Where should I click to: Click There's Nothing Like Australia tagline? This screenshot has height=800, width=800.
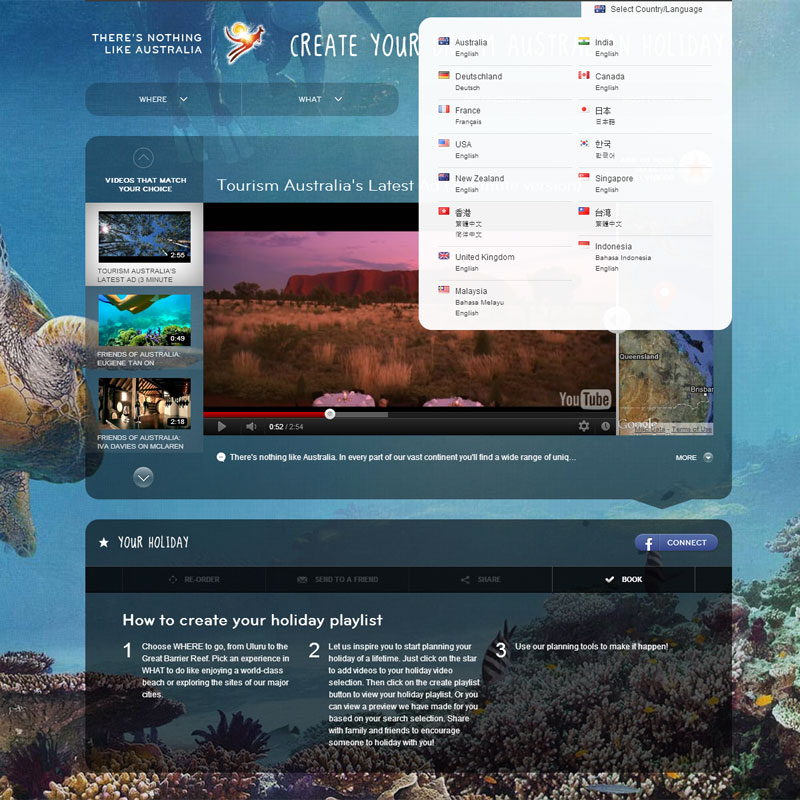146,43
